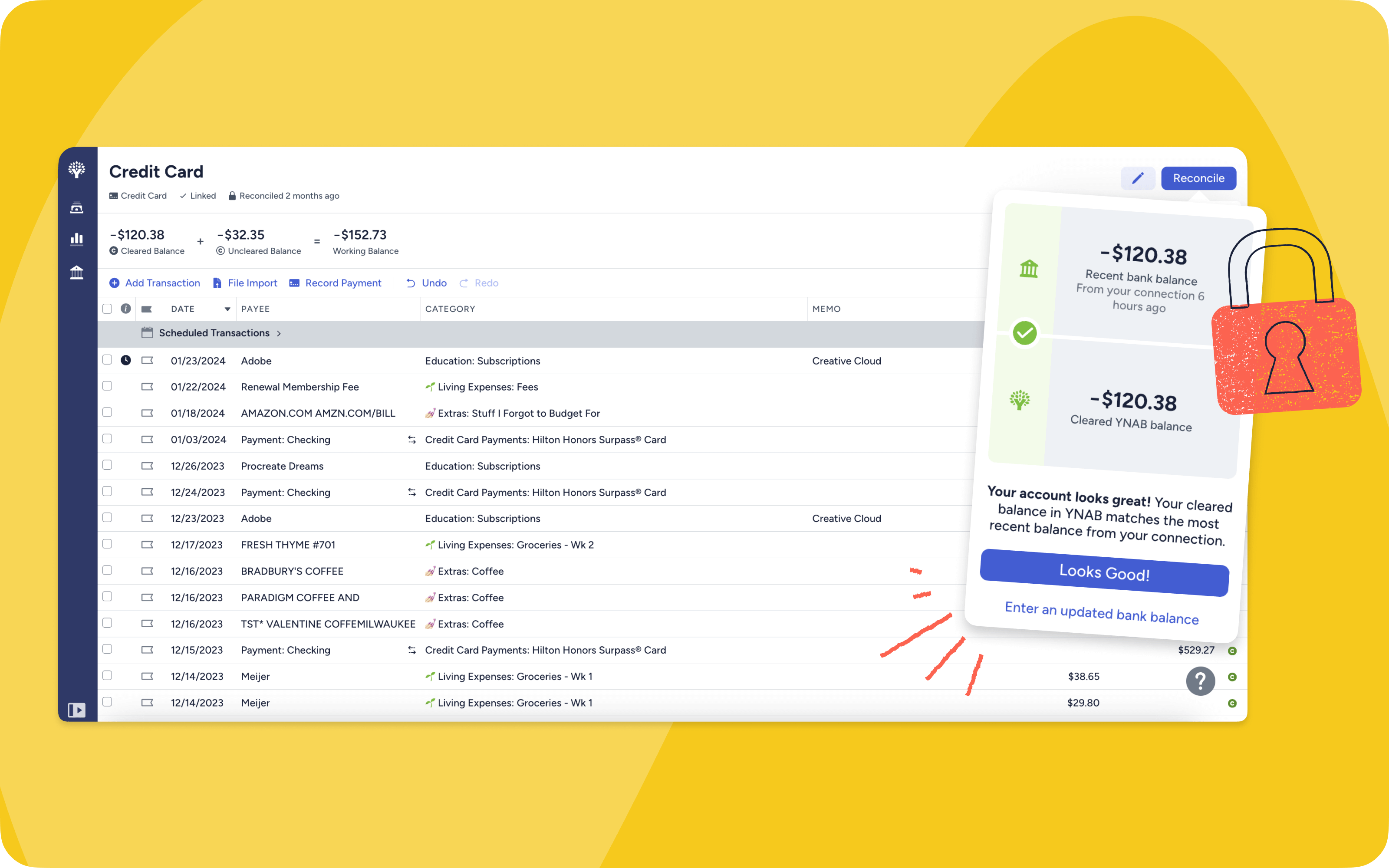
Task: Check the select-all checkbox in the table header
Action: [107, 309]
